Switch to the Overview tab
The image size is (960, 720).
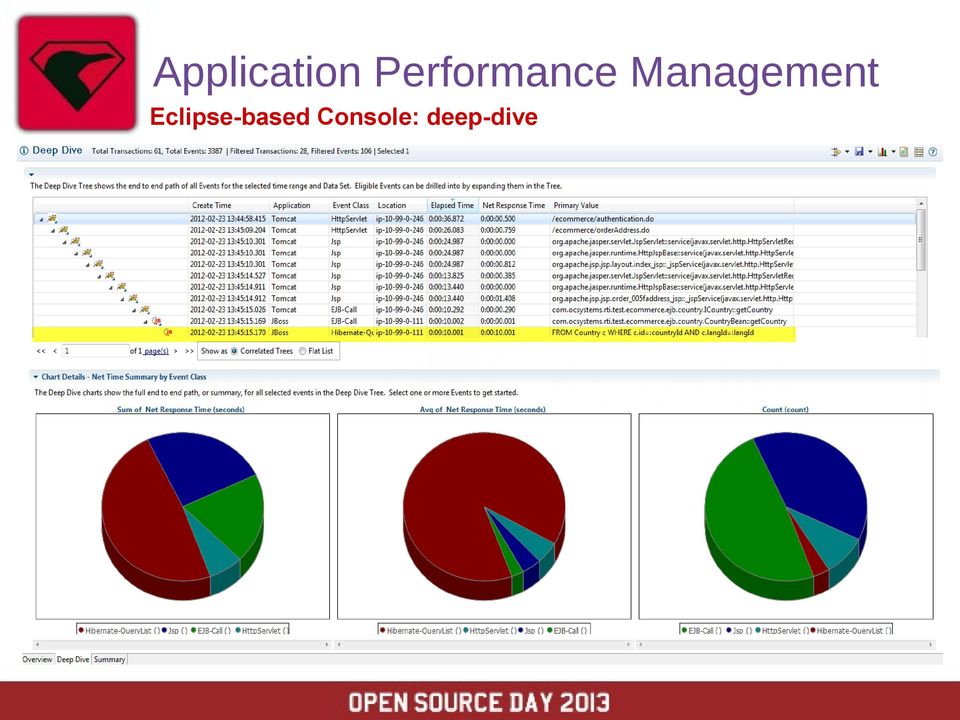coord(37,659)
